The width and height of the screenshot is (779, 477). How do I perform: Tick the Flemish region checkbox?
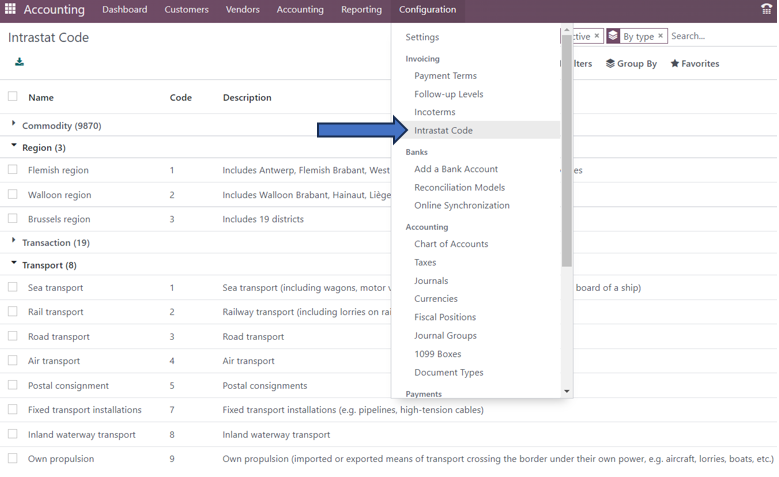tap(13, 170)
